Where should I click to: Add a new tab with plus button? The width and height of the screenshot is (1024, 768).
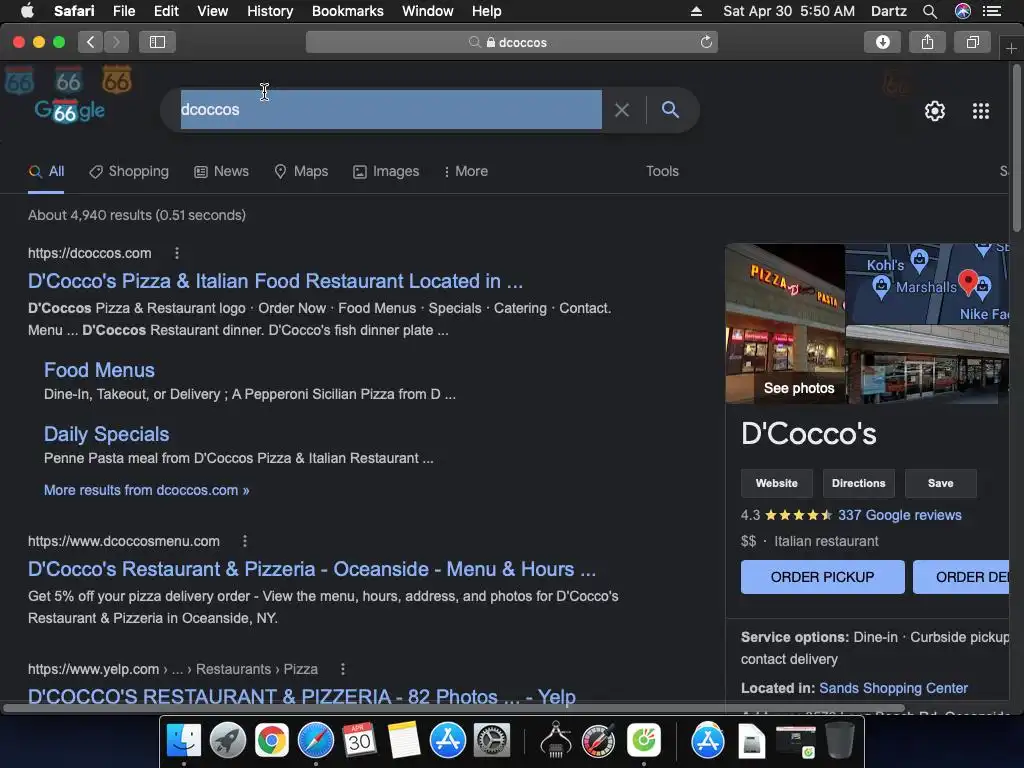click(x=1011, y=49)
